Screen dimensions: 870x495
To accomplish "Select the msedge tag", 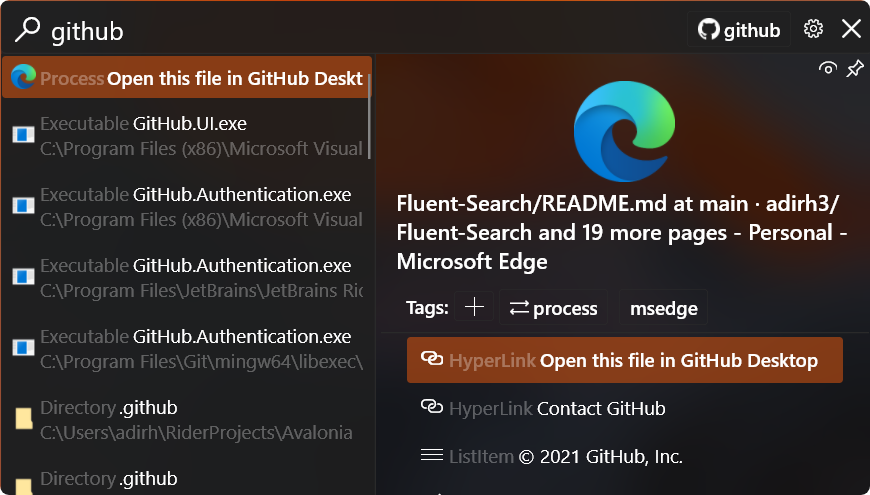I will 664,307.
